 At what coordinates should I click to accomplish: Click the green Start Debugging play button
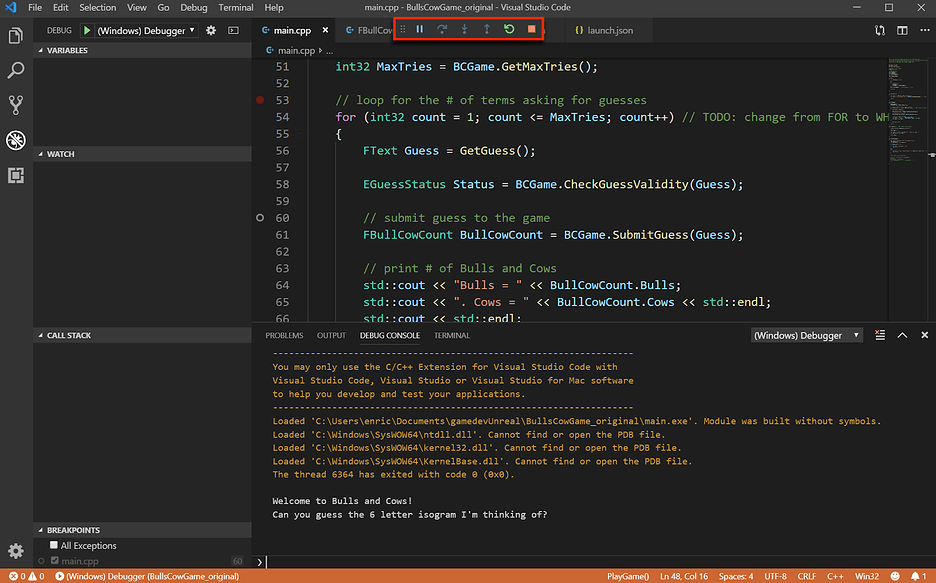pyautogui.click(x=86, y=31)
